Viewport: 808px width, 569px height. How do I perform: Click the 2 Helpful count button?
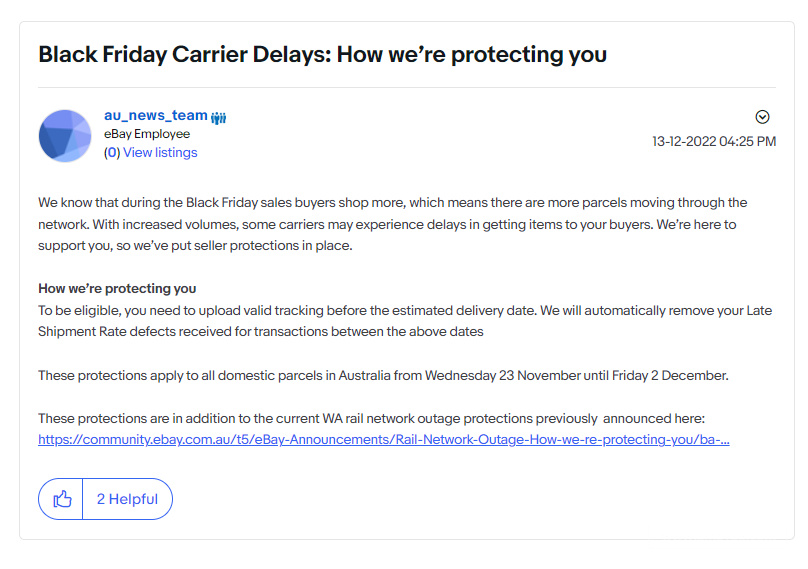(127, 499)
